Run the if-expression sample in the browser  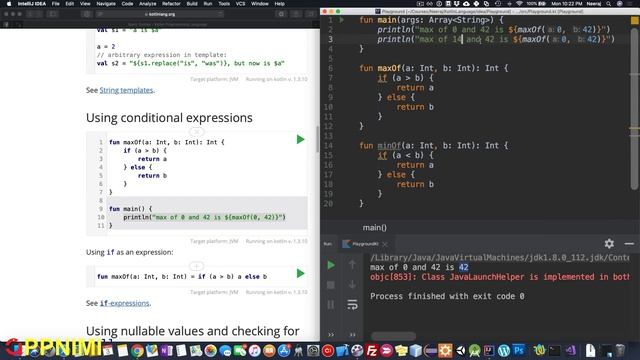point(300,273)
